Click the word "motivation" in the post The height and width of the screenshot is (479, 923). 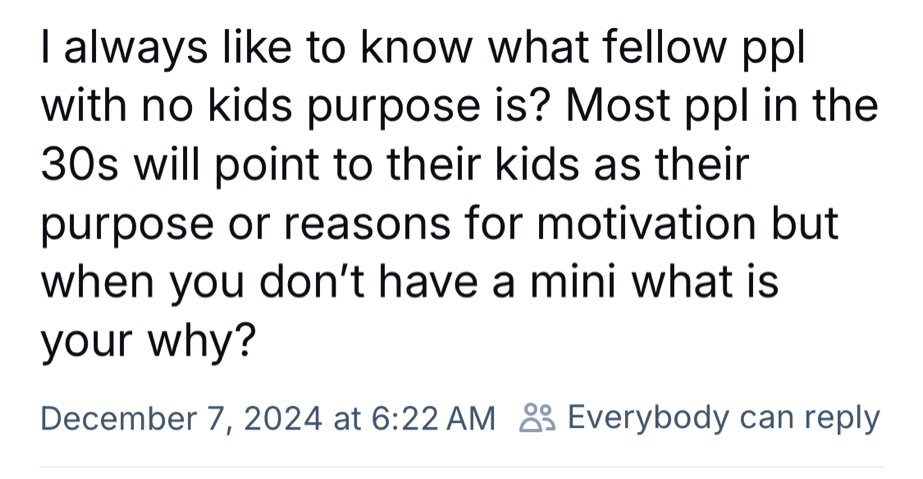657,222
